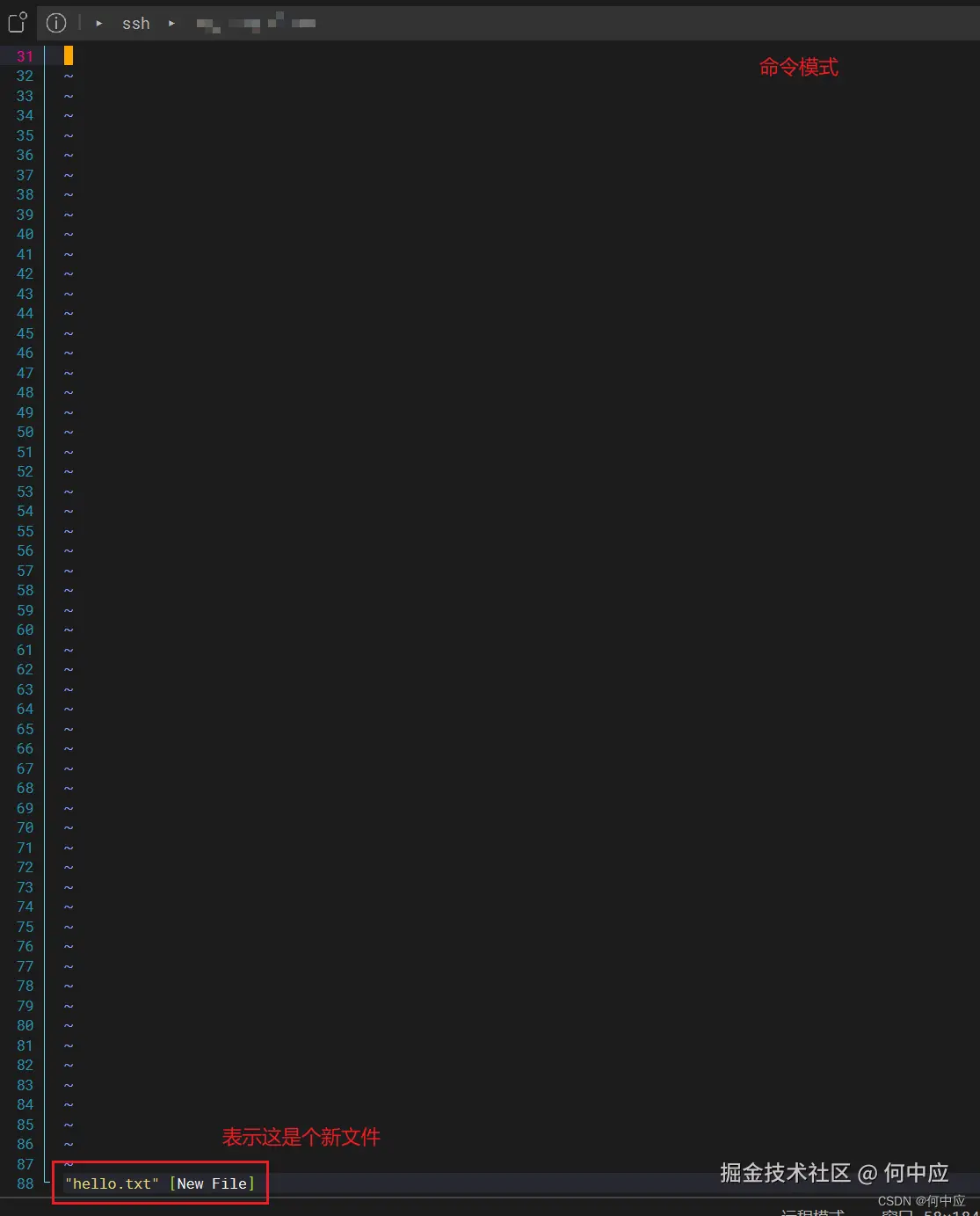Click the red 表示这是个新文件 annotation
Image resolution: width=980 pixels, height=1216 pixels.
click(301, 1137)
